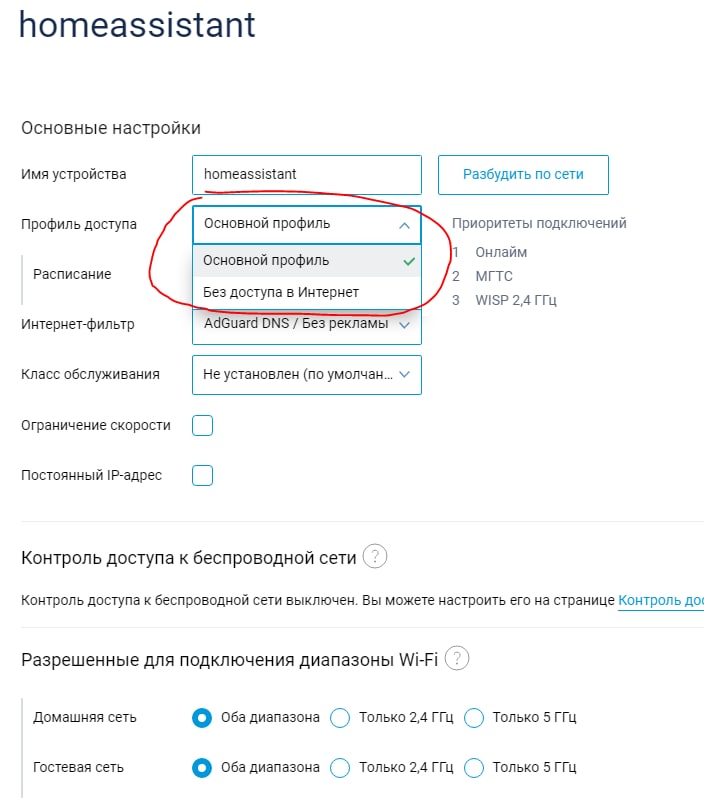Enable the Ограничение скорости checkbox

pos(203,426)
